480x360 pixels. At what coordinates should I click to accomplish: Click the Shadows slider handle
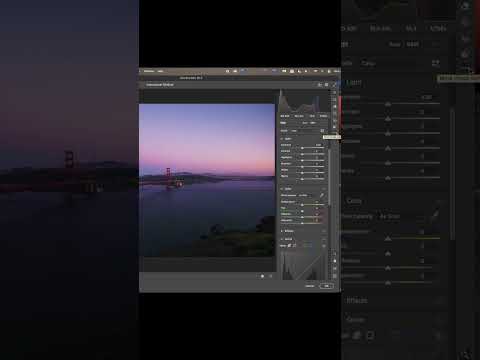[x=302, y=167]
